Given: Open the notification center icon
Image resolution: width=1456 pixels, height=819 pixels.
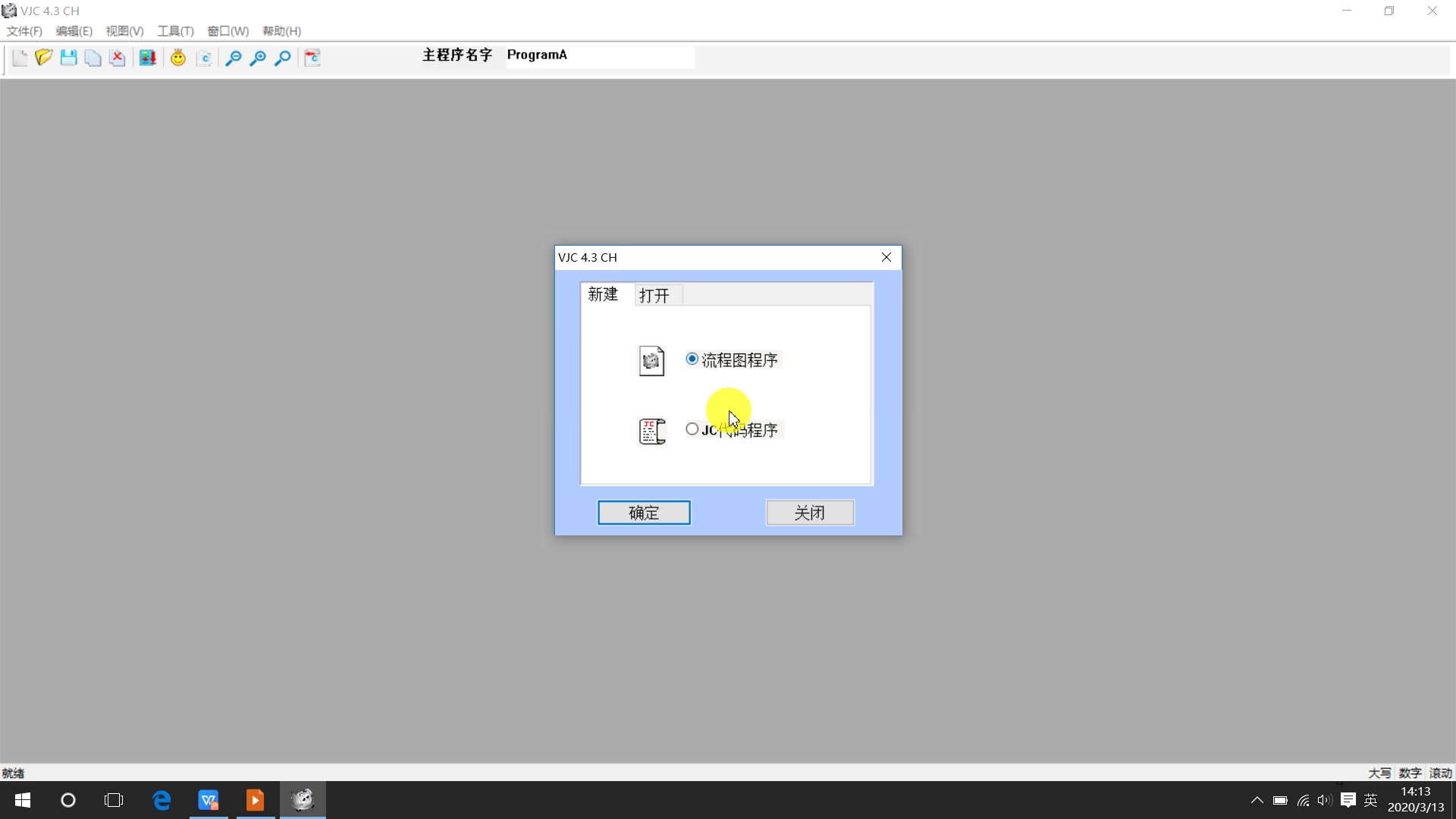Looking at the screenshot, I should tap(1348, 800).
